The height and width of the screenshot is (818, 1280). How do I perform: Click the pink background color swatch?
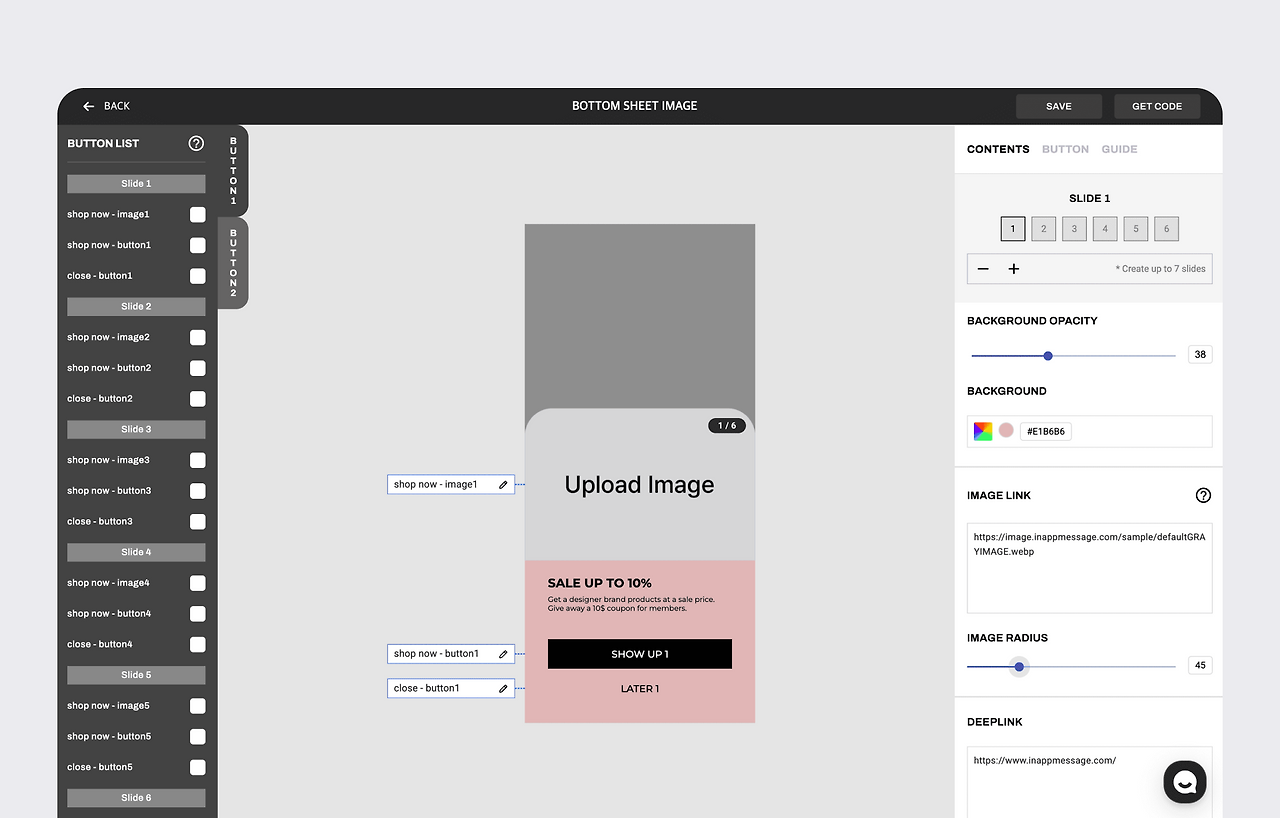(1006, 431)
